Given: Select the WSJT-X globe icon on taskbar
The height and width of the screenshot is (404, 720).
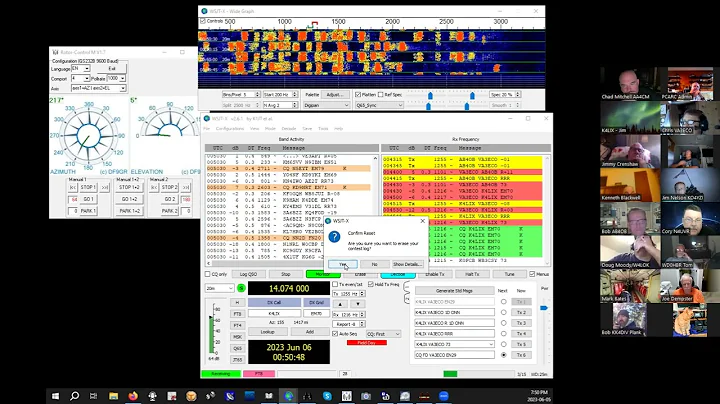Looking at the screenshot, I should [x=288, y=396].
